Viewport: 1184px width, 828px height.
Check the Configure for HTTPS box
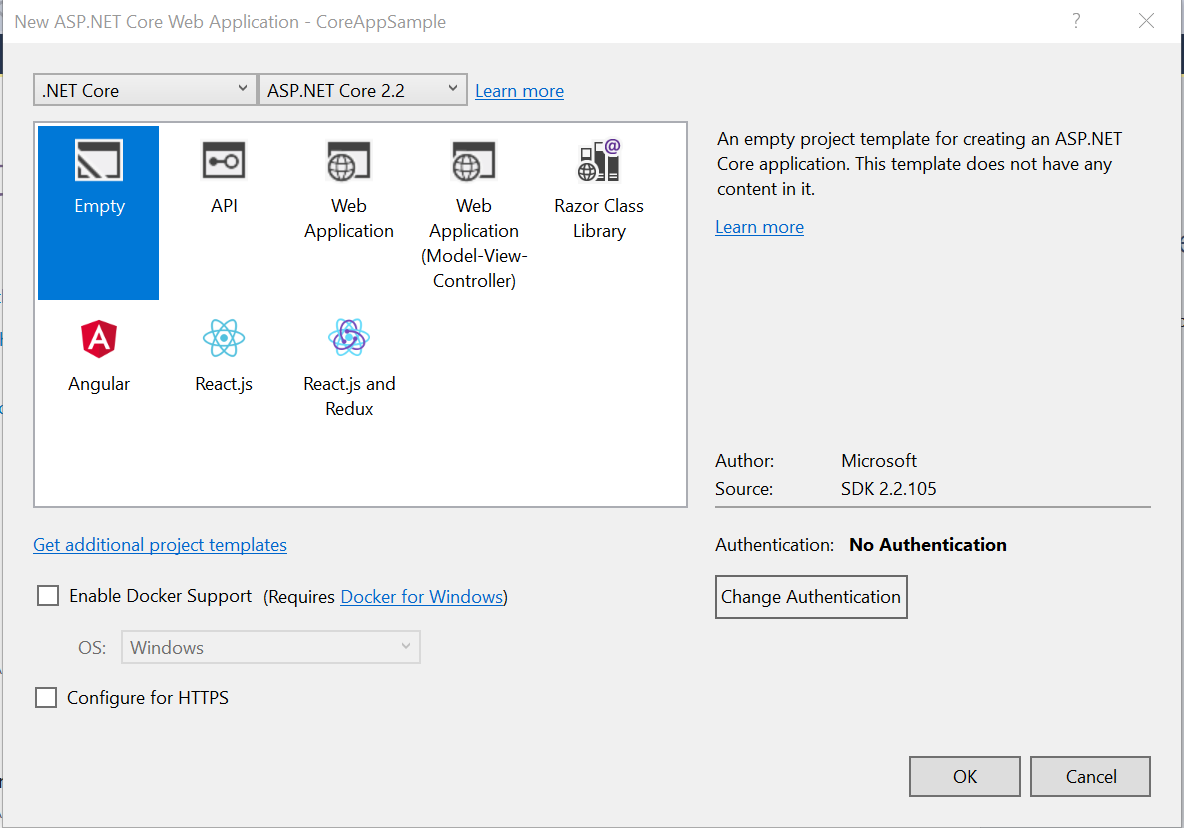[46, 698]
